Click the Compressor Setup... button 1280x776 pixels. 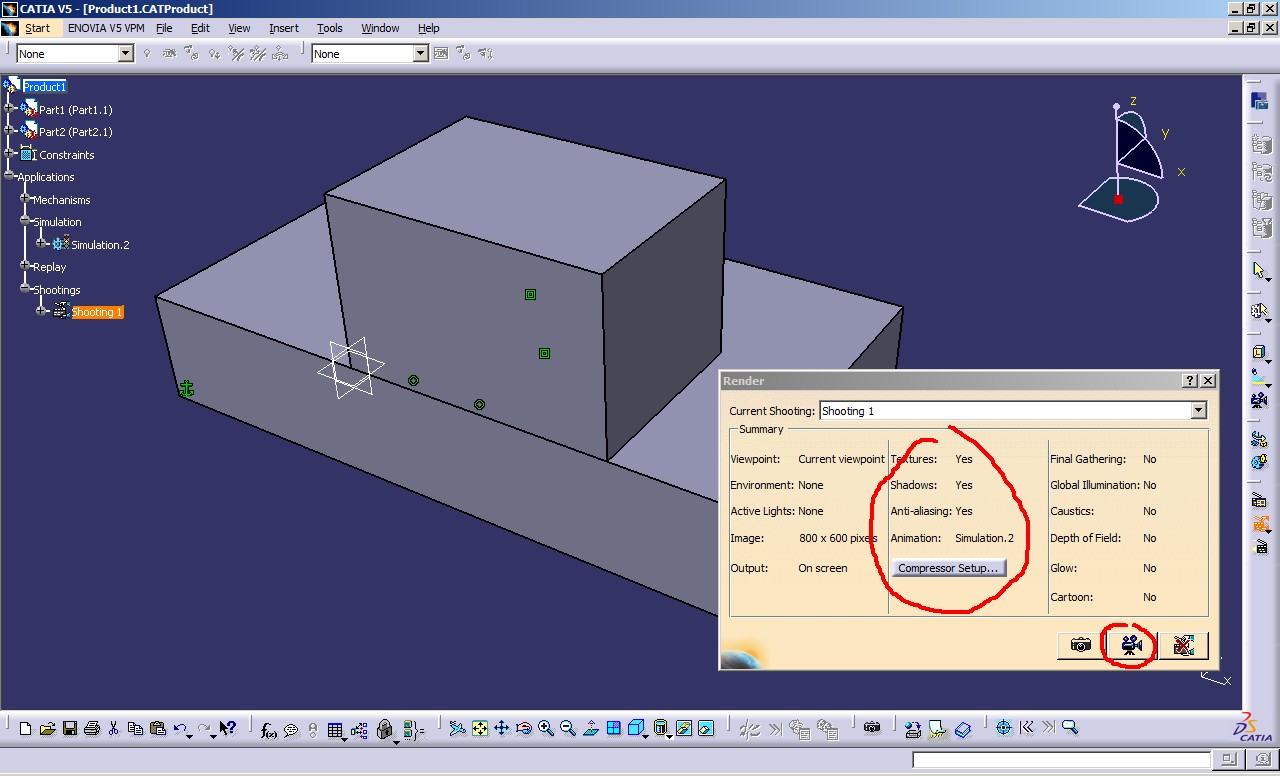(x=948, y=568)
